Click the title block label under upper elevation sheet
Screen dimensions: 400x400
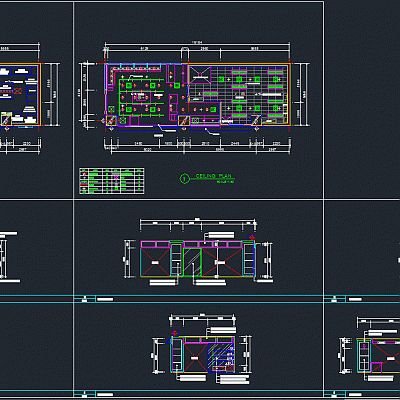105,299
